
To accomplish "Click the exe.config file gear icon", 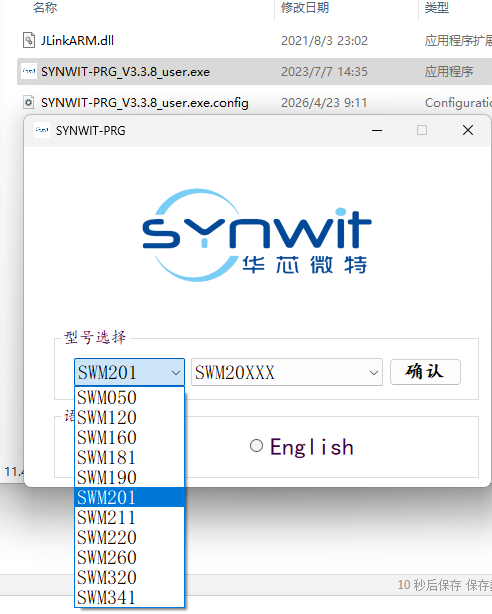I will click(29, 103).
